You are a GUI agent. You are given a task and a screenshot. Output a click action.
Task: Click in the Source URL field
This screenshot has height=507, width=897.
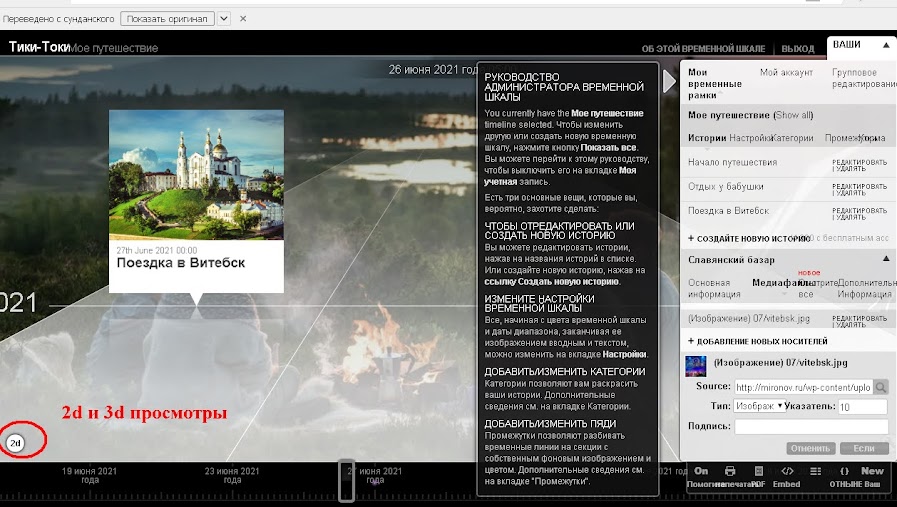pyautogui.click(x=803, y=387)
